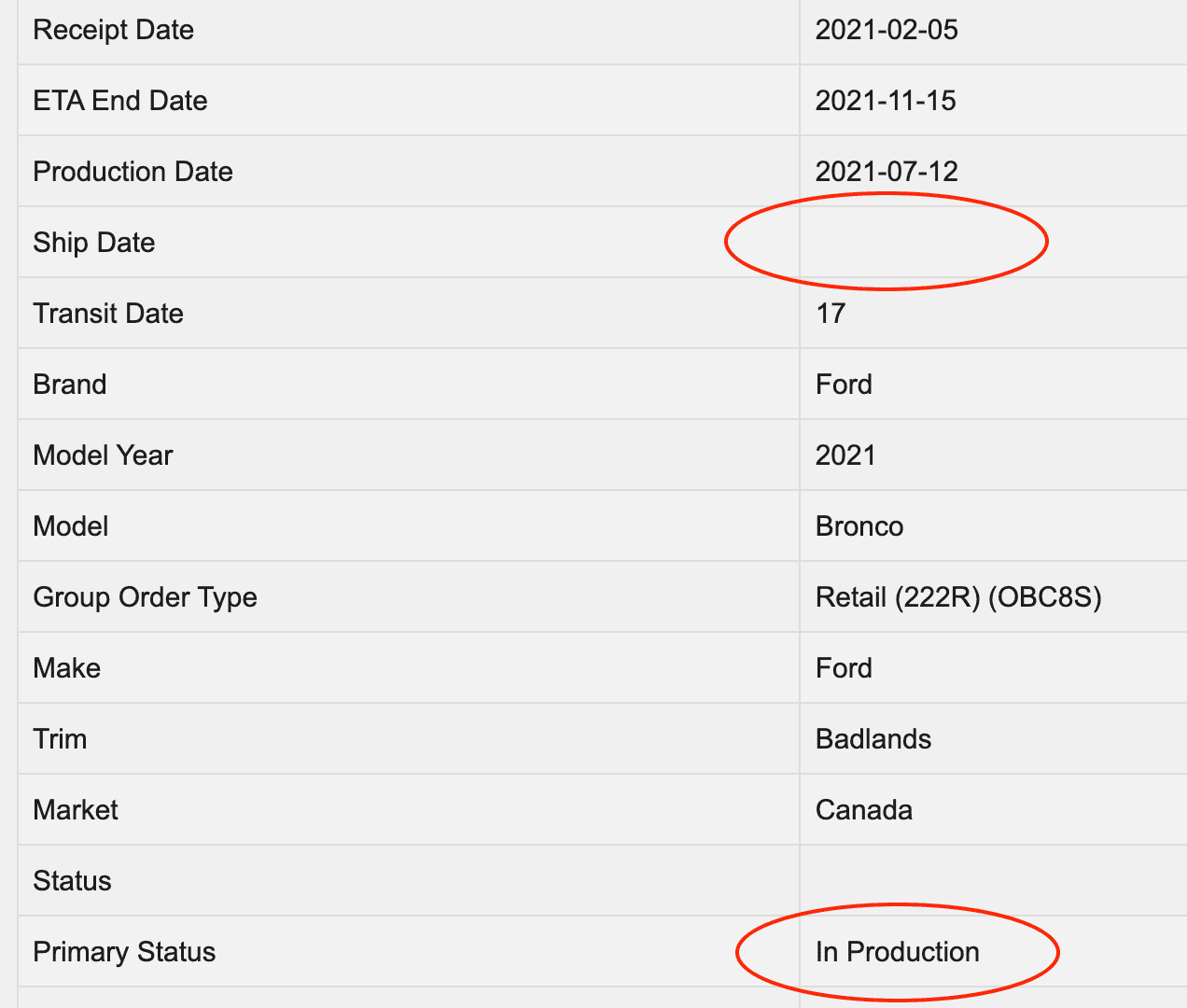This screenshot has height=1008, width=1187.
Task: Select the 'Group Order Type' label
Action: click(x=145, y=597)
